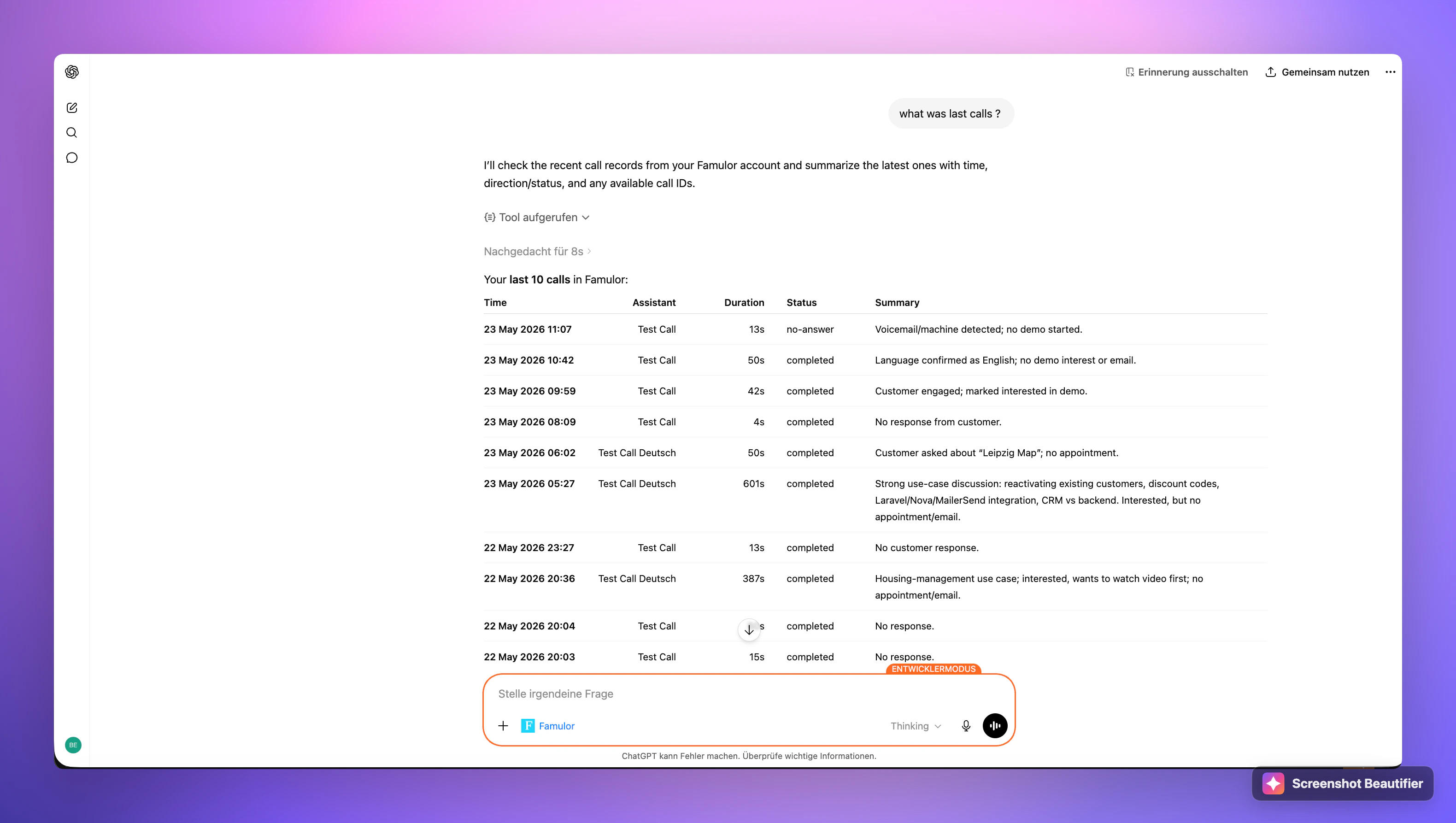1456x823 pixels.
Task: Click the 42s duration cell
Action: click(x=756, y=391)
